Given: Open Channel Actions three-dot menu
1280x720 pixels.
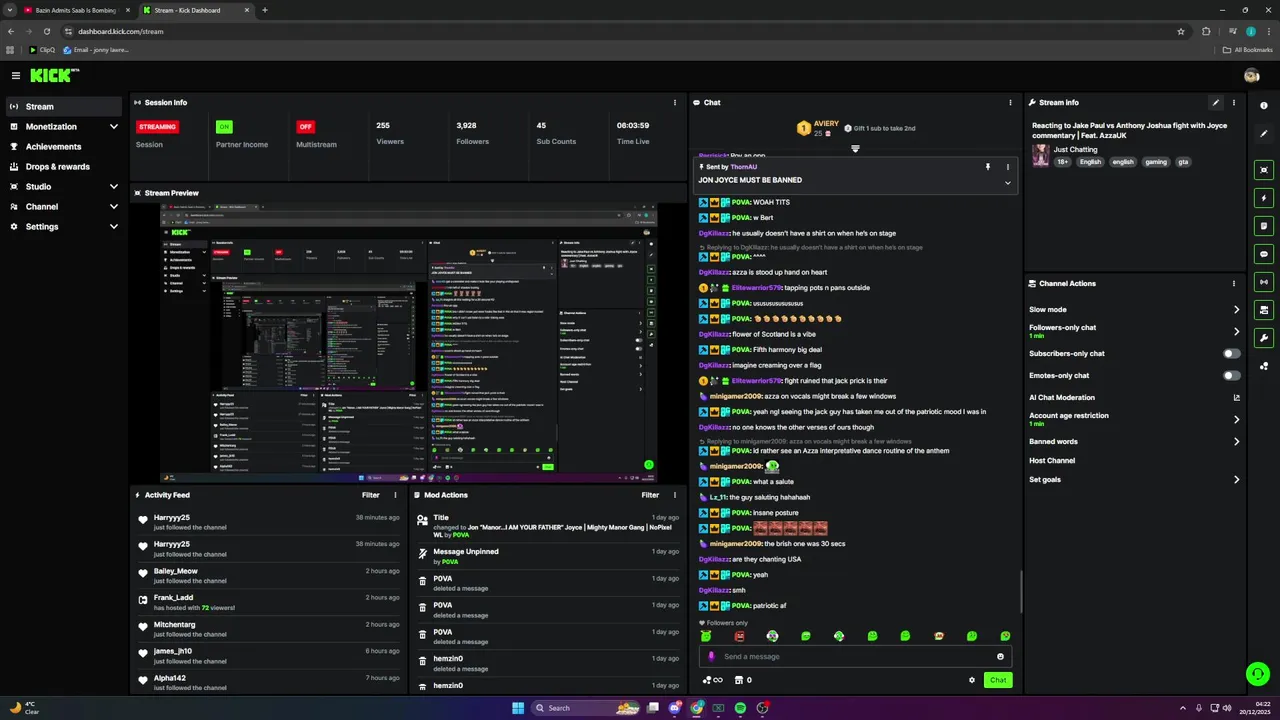Looking at the screenshot, I should 1234,283.
